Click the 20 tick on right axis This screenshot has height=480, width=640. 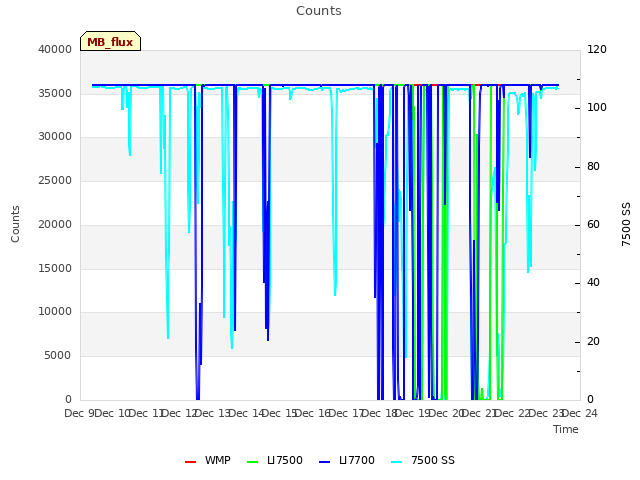(593, 341)
